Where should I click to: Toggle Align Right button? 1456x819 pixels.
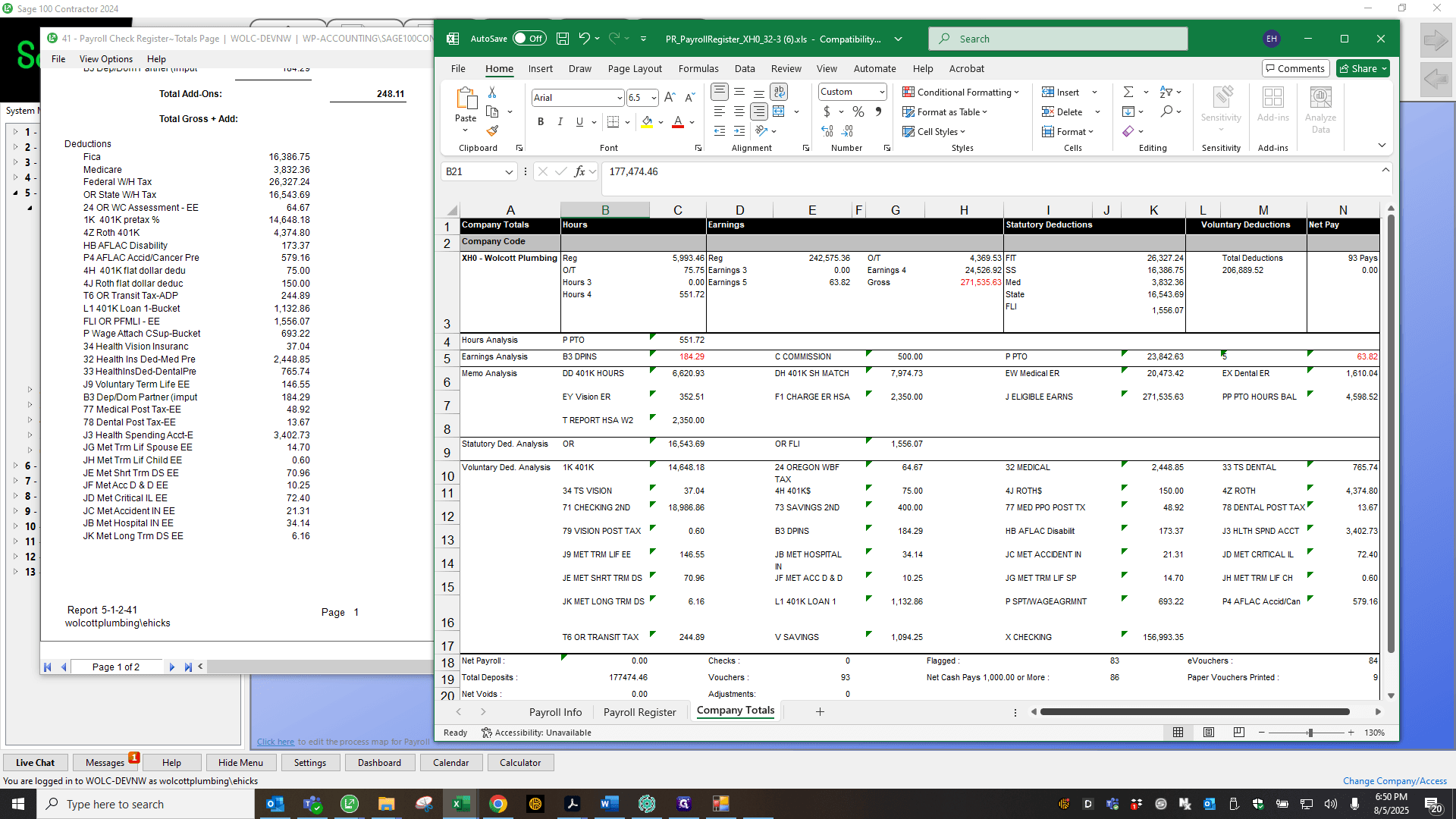pyautogui.click(x=759, y=111)
